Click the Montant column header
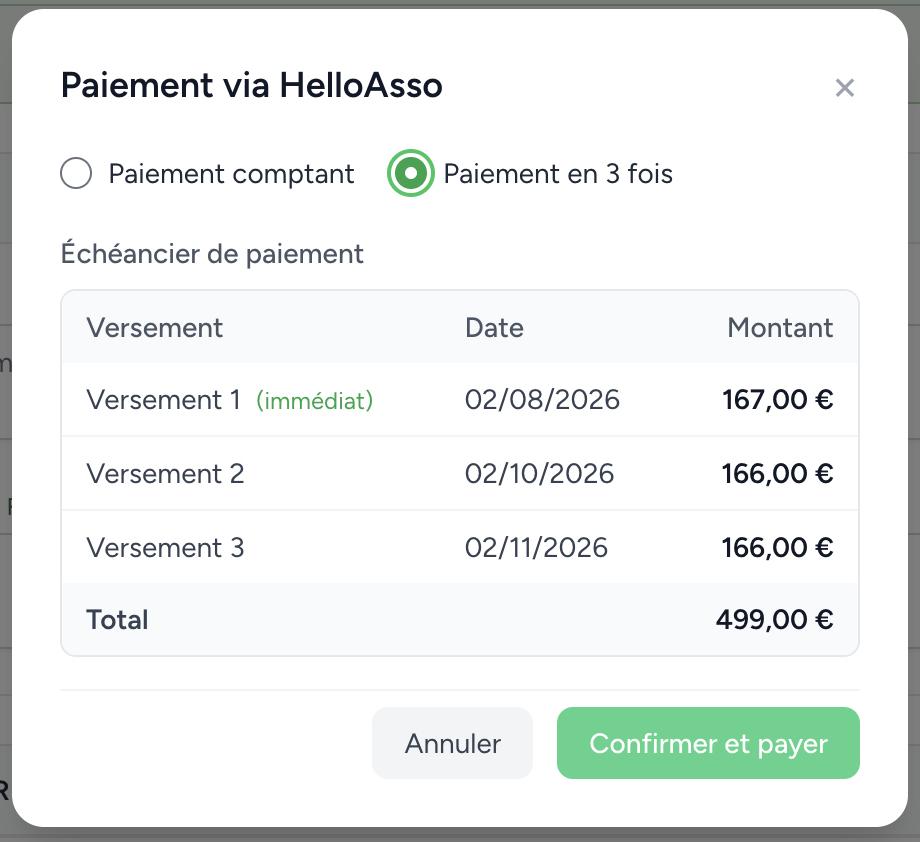This screenshot has height=842, width=920. (780, 327)
